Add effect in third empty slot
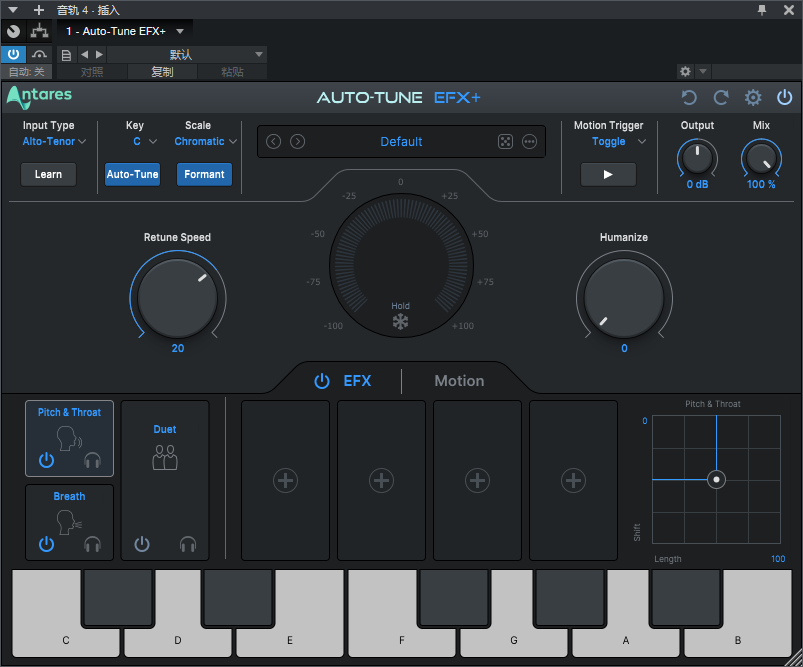 (x=477, y=481)
